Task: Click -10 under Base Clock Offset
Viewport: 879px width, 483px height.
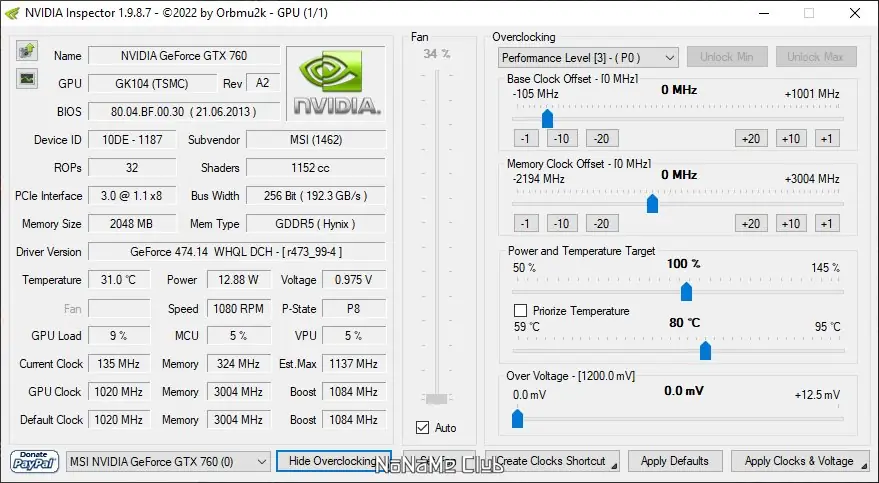Action: [x=562, y=138]
